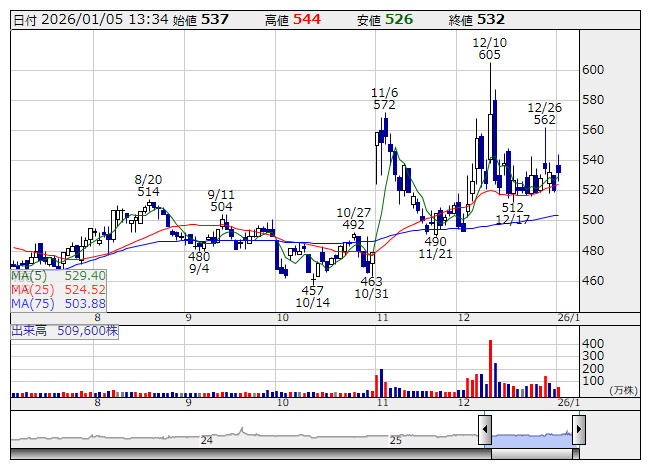Click the MA(5) 529.40 legend entry
The height and width of the screenshot is (470, 653).
coord(58,276)
